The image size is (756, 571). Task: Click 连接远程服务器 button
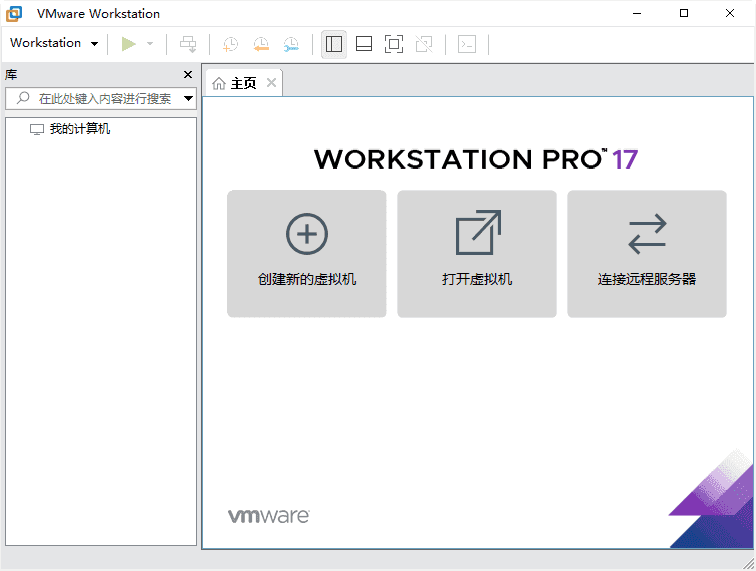click(646, 254)
